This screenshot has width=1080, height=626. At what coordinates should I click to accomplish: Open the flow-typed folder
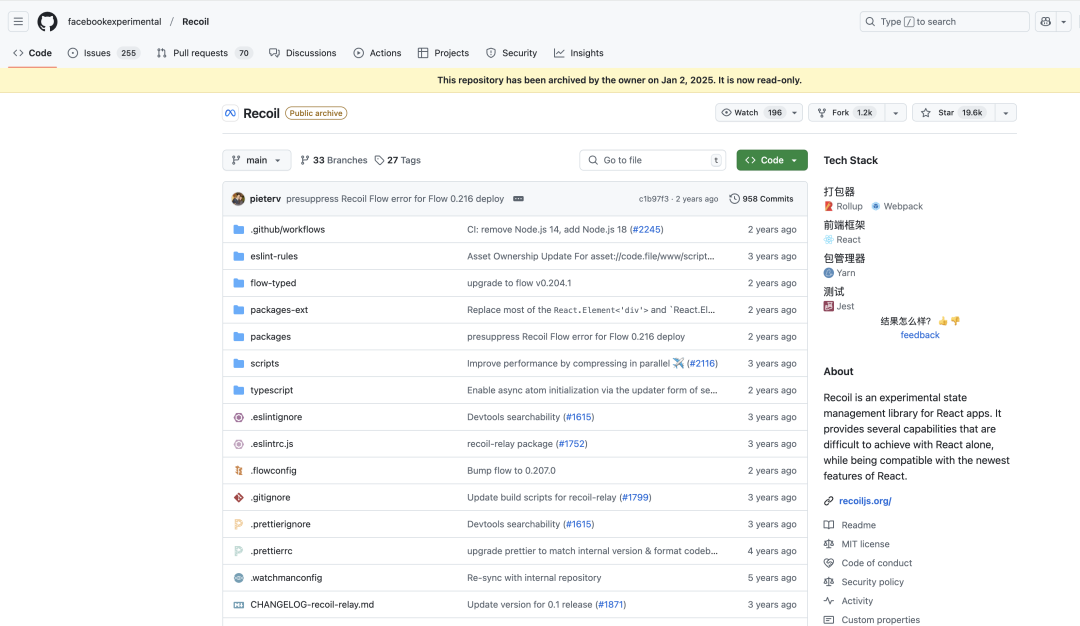[x=273, y=283]
